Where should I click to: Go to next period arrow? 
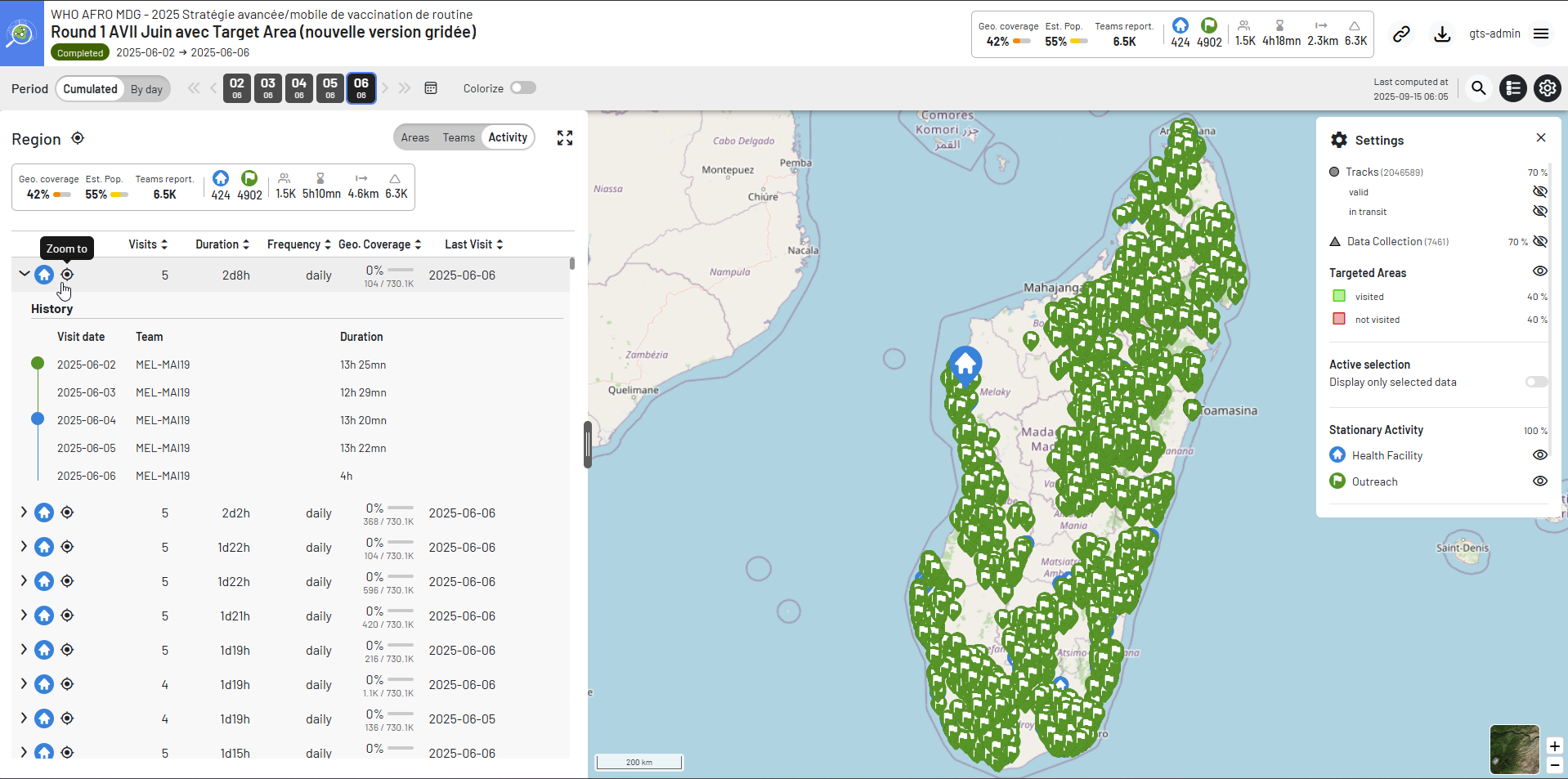click(x=385, y=88)
